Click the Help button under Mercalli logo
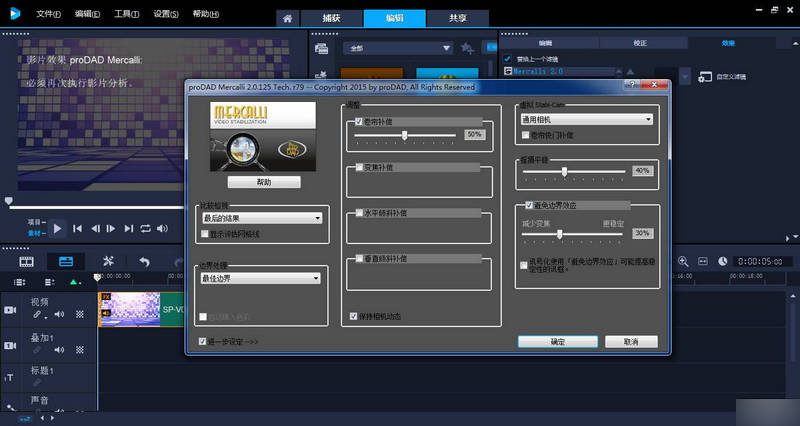 (264, 182)
